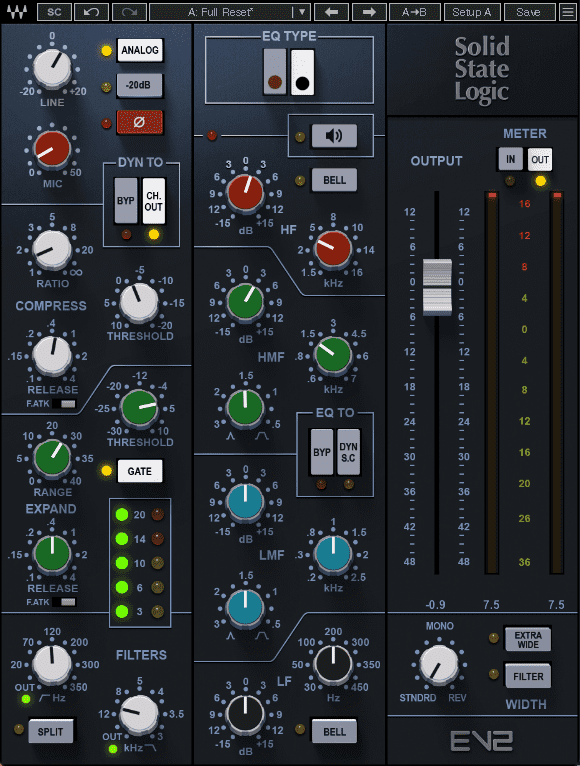The width and height of the screenshot is (580, 766).
Task: Set meter to IN
Action: coord(510,159)
